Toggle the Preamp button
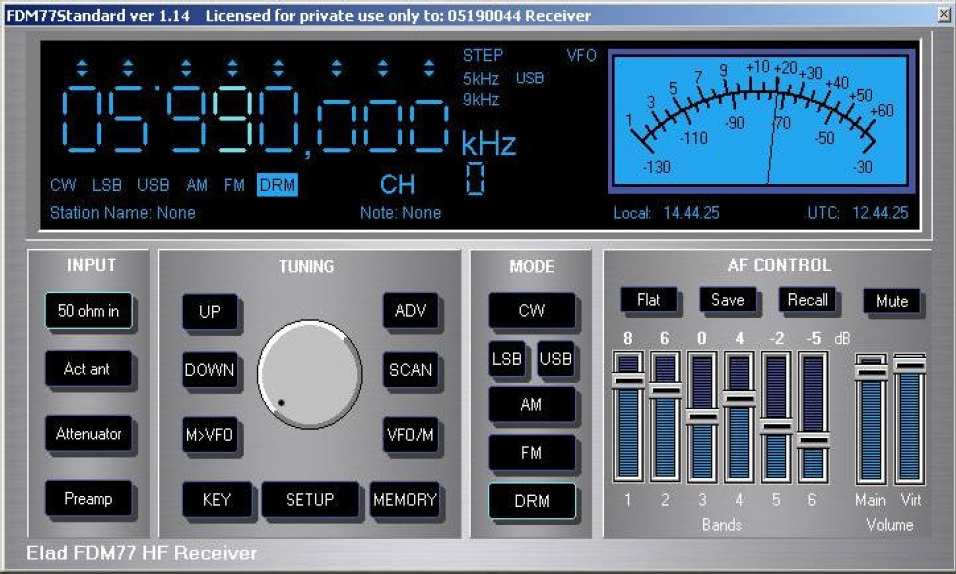The height and width of the screenshot is (574, 956). 88,498
